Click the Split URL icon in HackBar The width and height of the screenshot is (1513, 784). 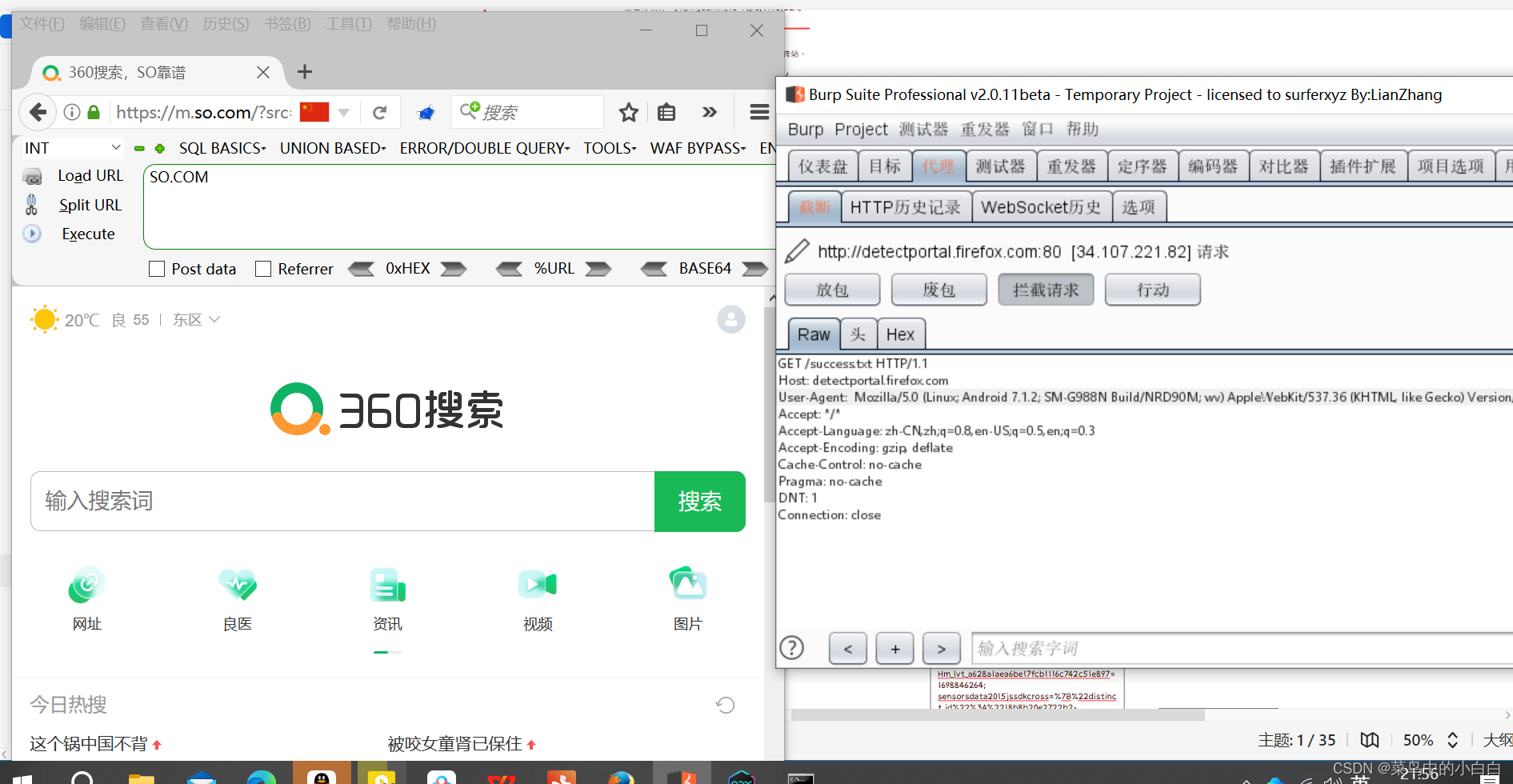[33, 205]
